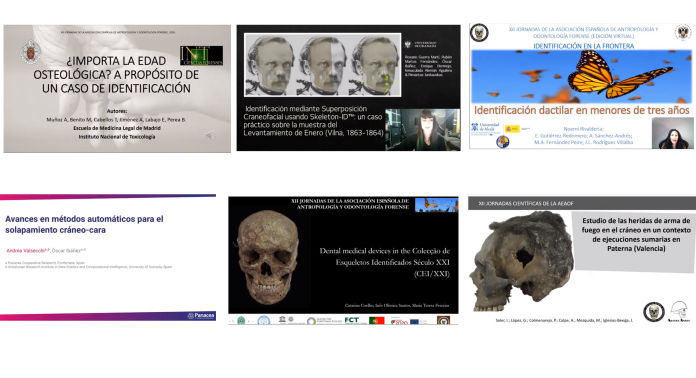The height and width of the screenshot is (378, 696).
Task: Select the three-face superimposition image
Action: pos(323,65)
